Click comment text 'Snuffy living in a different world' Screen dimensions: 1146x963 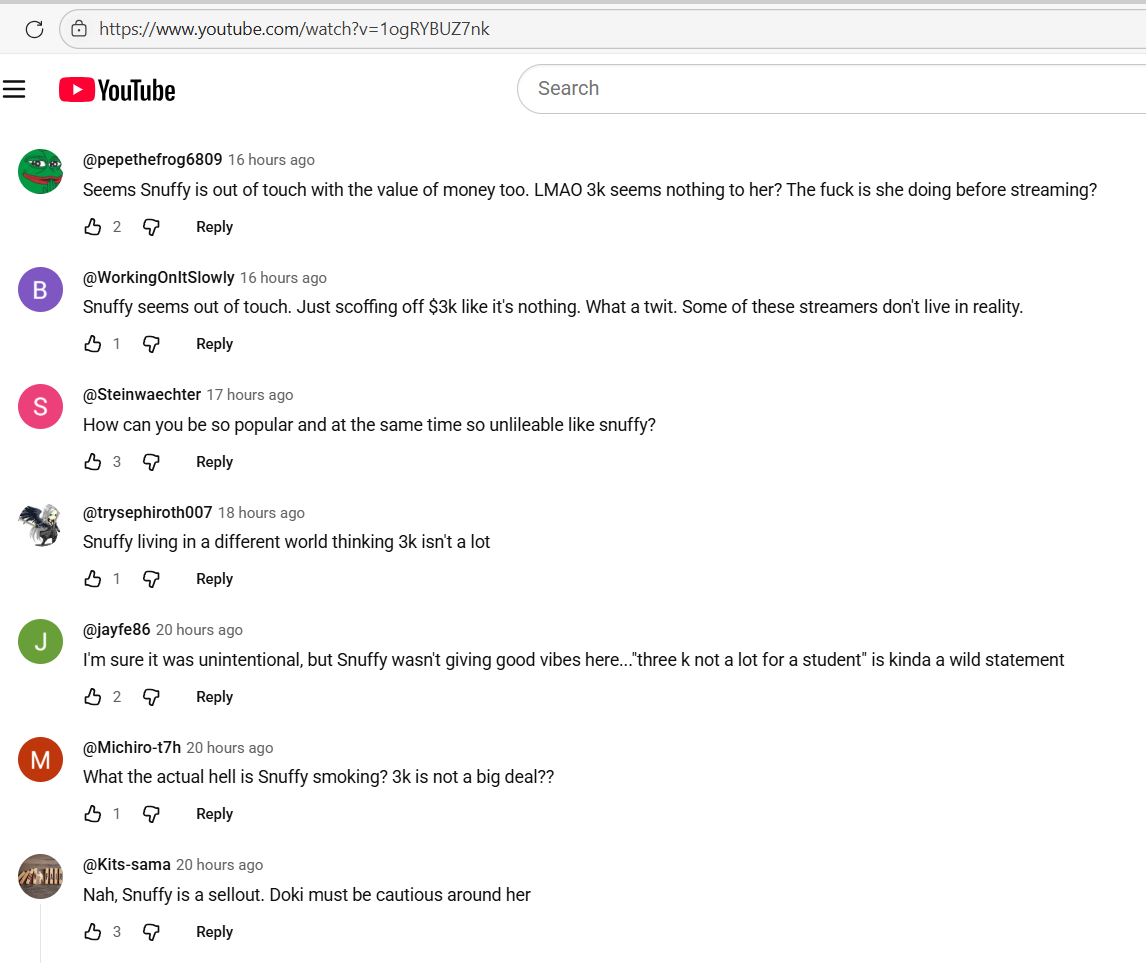click(x=286, y=542)
